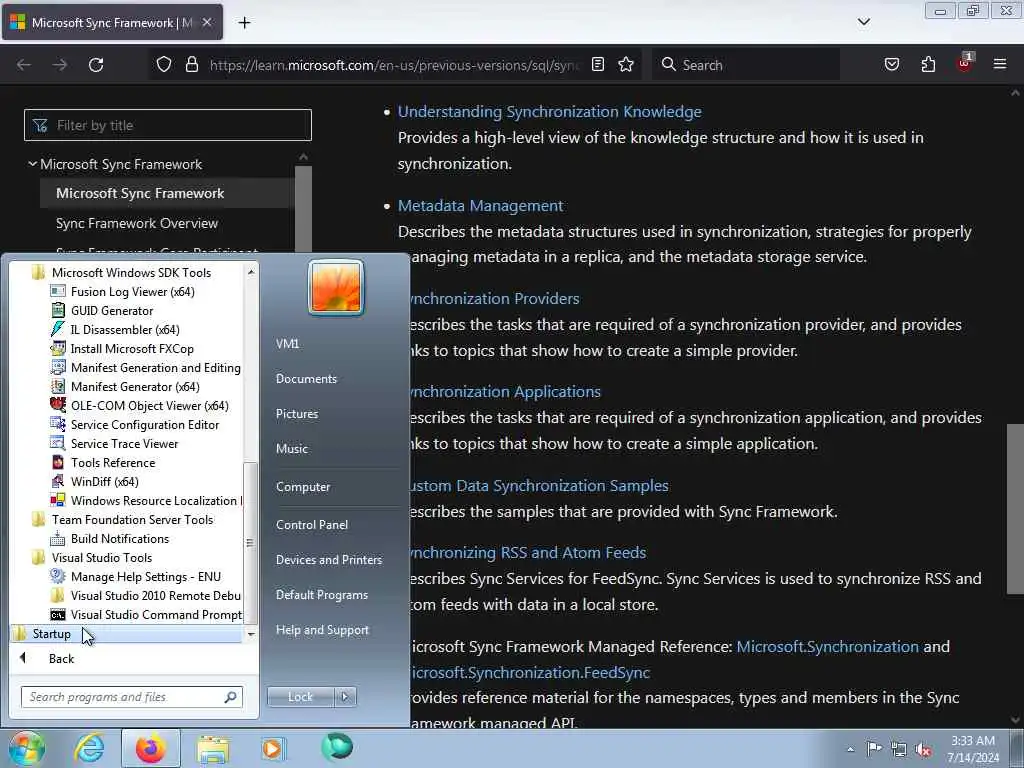
Task: Open Understanding Synchronization Knowledge link
Action: click(x=550, y=112)
